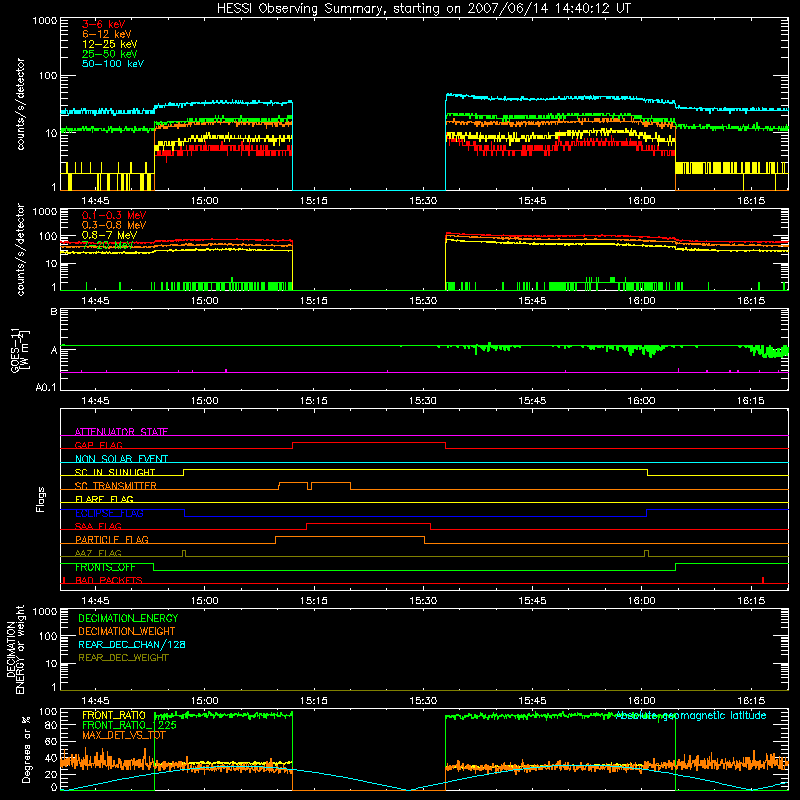This screenshot has width=800, height=800.
Task: Select the SC_IN_SUNLIGHT flag label
Action: (x=115, y=472)
